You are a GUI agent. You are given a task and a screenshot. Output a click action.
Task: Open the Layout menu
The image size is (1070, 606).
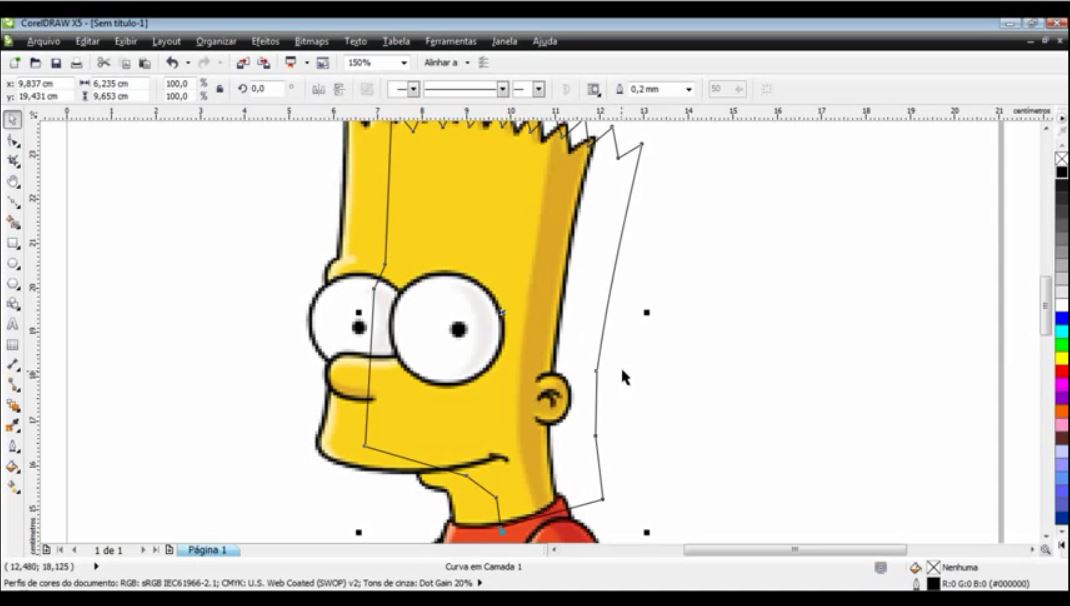coord(167,41)
